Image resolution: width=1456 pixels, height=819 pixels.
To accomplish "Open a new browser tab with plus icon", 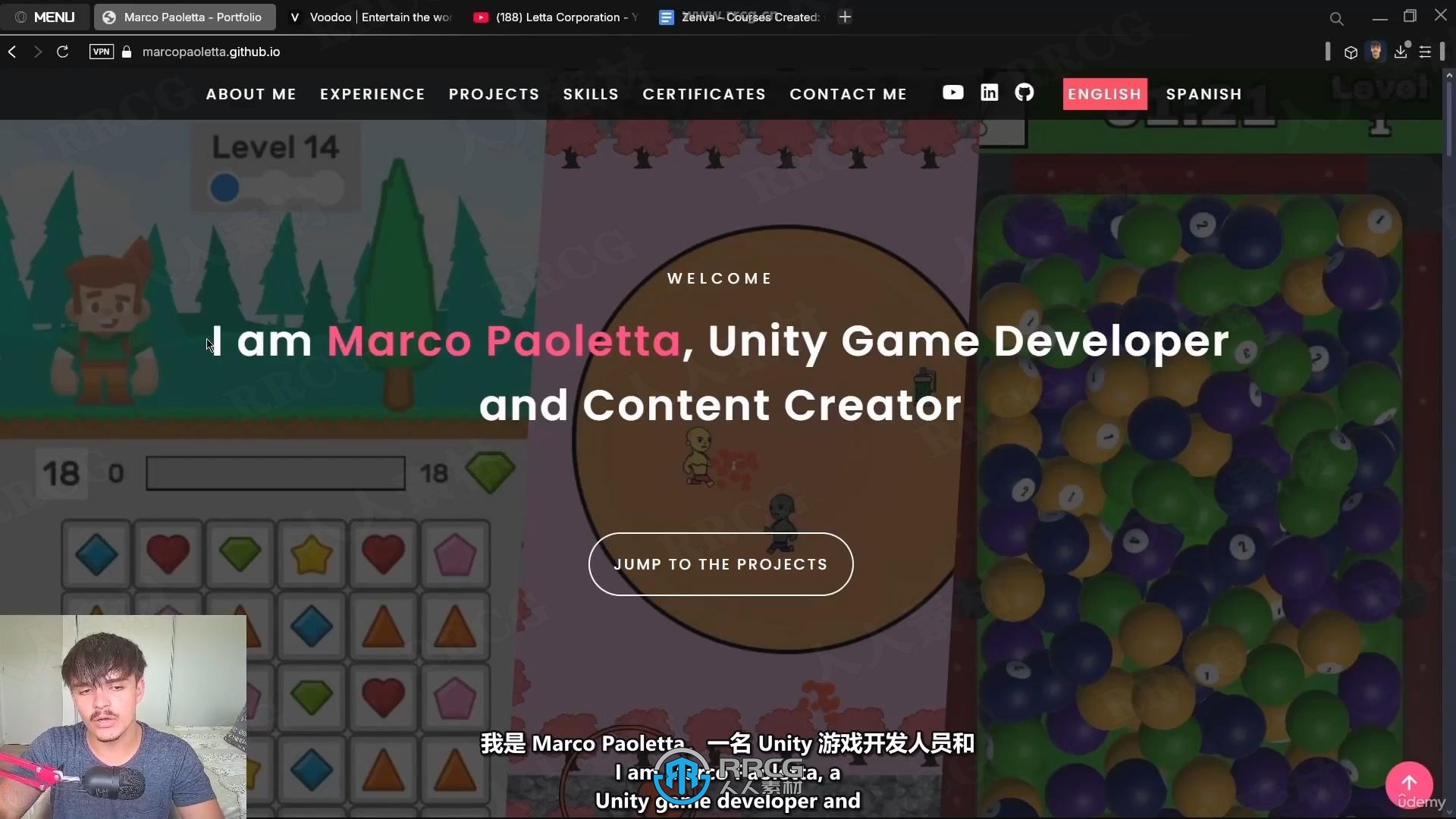I will pyautogui.click(x=845, y=17).
